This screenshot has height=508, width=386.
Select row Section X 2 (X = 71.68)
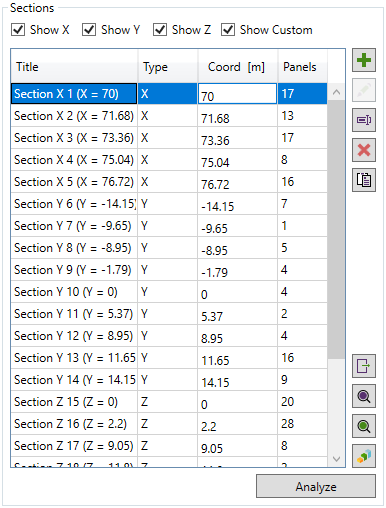tap(169, 116)
